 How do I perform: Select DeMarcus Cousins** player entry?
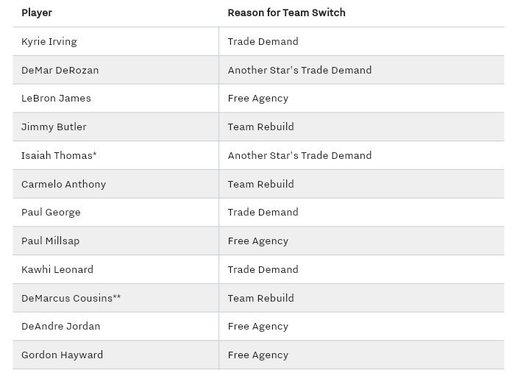(x=71, y=298)
